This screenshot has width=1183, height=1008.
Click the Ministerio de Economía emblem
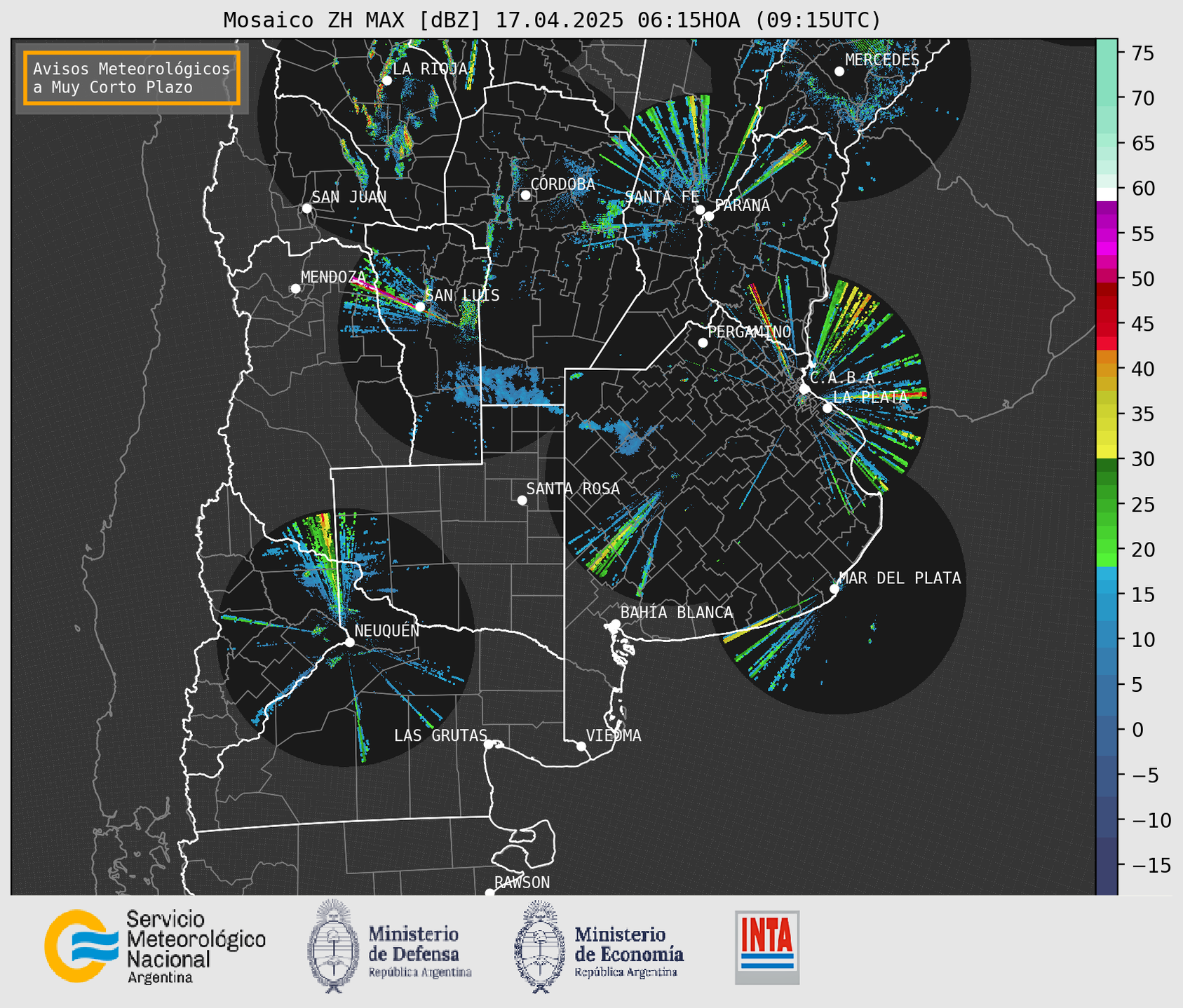click(x=540, y=946)
